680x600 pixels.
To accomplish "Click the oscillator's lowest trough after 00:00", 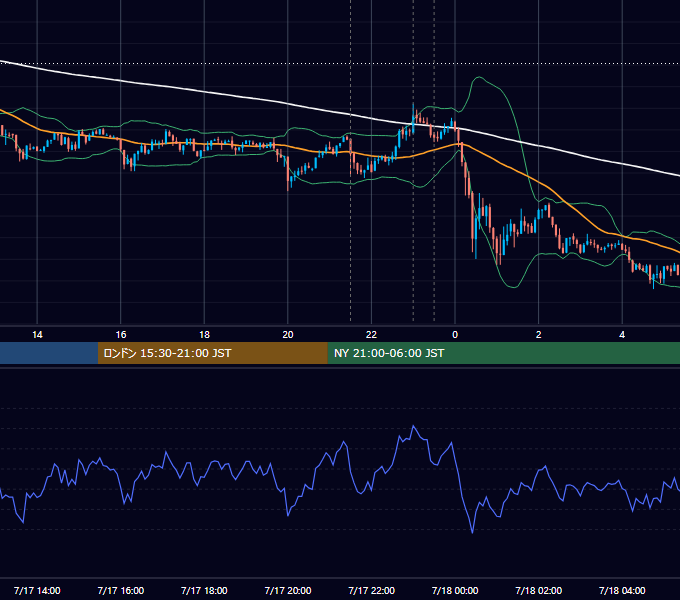I will [472, 532].
